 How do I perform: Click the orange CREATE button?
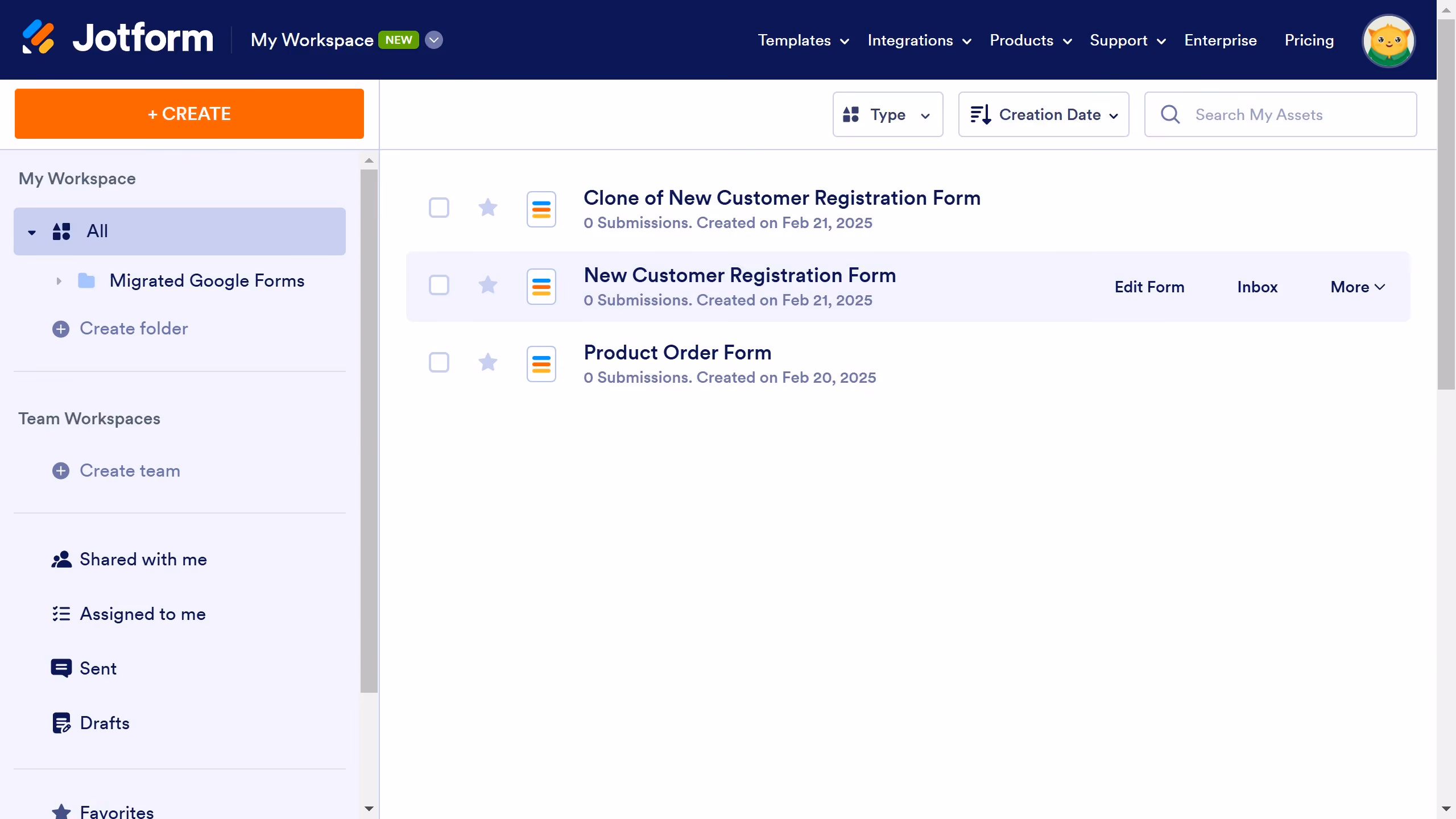click(189, 114)
